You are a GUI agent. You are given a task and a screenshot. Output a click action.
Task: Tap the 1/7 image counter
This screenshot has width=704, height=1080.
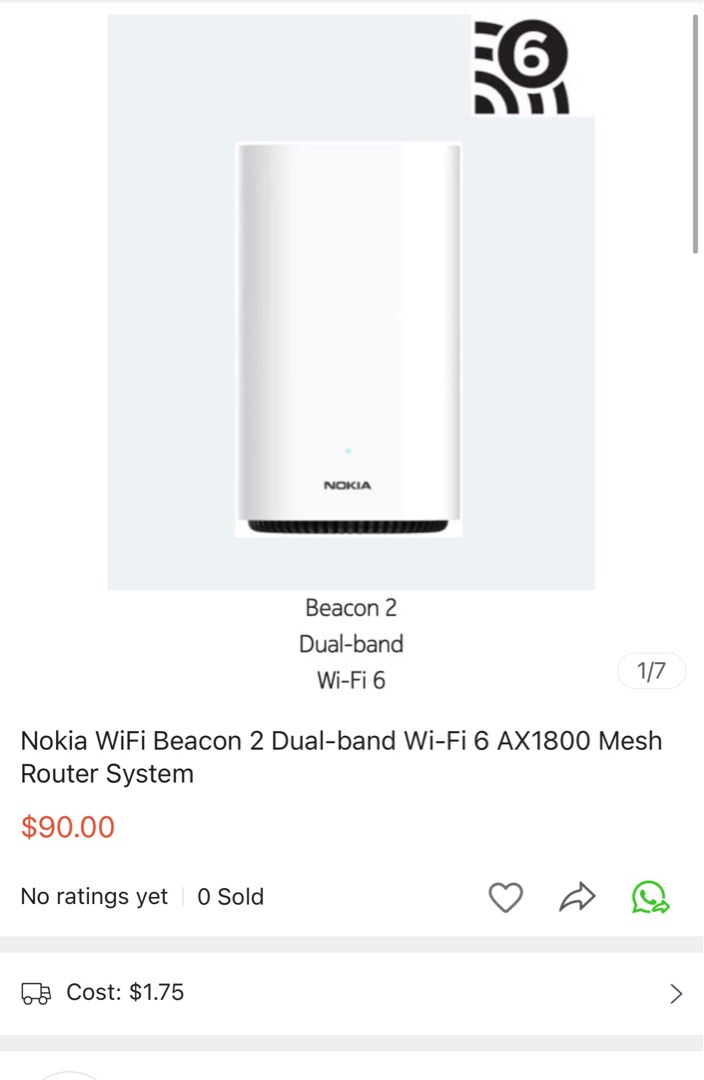point(651,671)
